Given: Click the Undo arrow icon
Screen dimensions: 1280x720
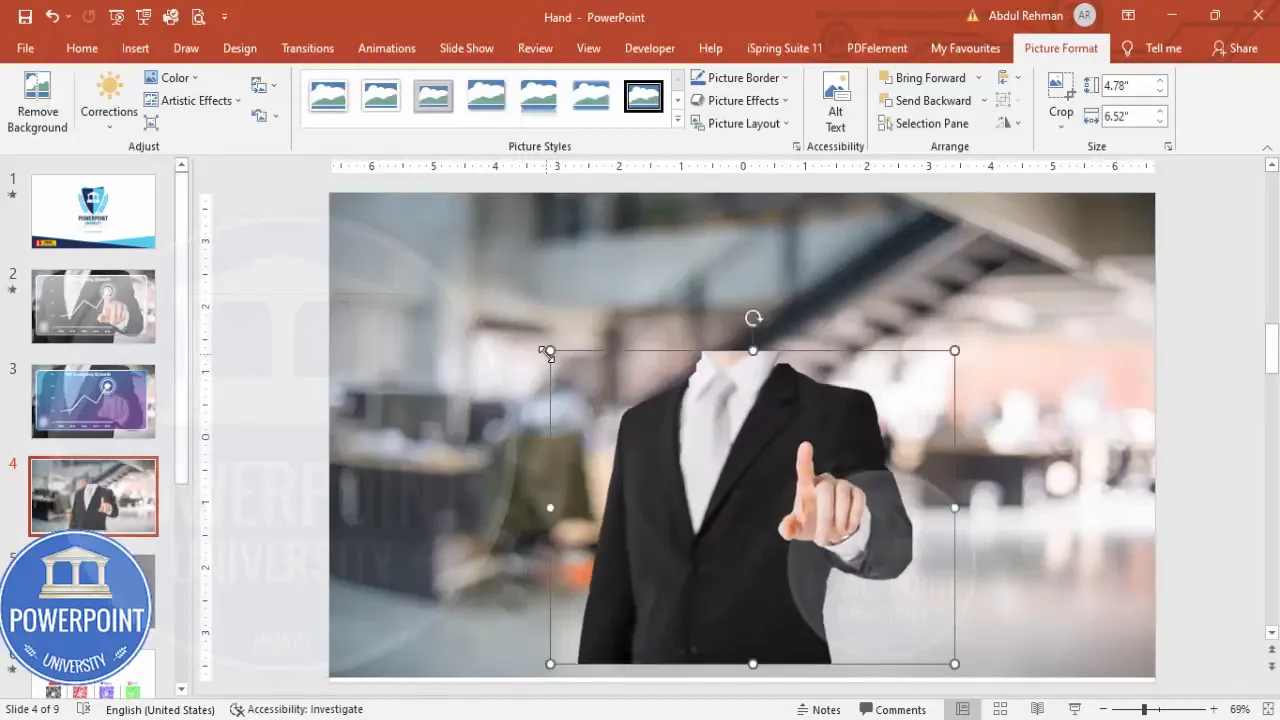Looking at the screenshot, I should click(x=52, y=17).
